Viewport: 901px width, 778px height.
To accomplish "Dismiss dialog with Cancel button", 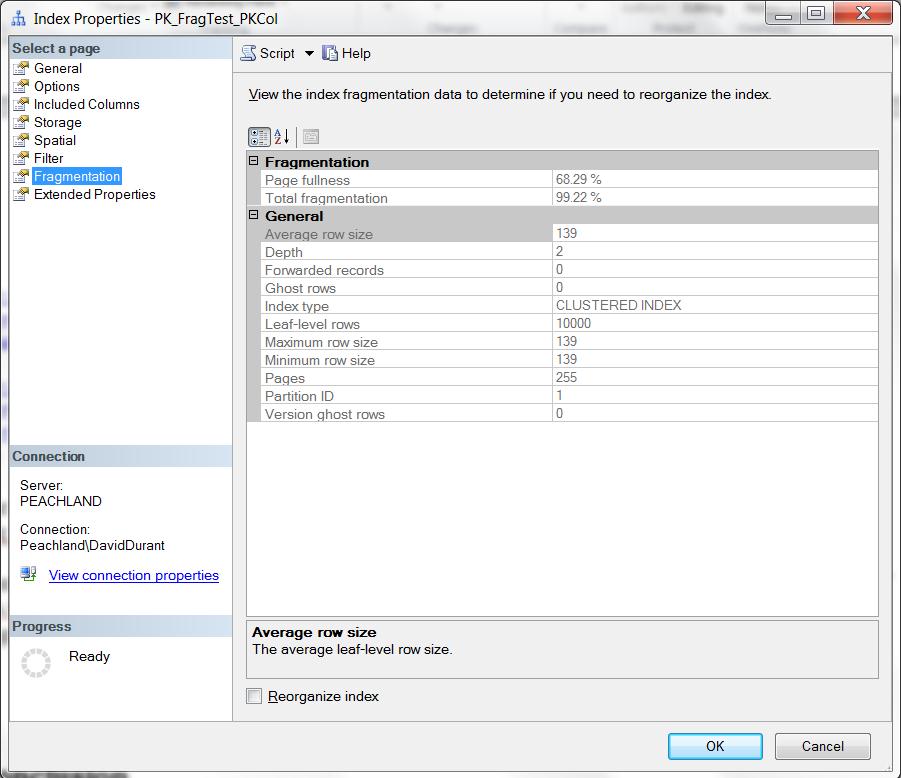I will pos(822,746).
